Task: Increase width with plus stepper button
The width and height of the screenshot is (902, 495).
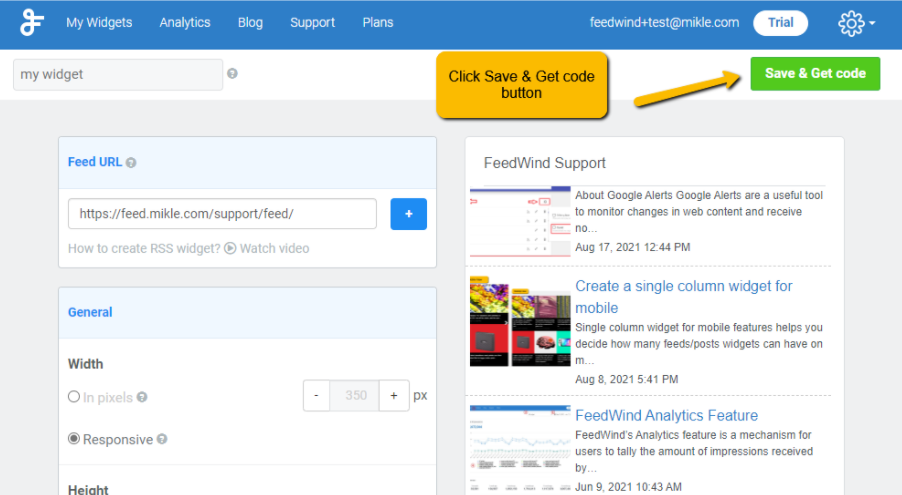Action: point(394,395)
